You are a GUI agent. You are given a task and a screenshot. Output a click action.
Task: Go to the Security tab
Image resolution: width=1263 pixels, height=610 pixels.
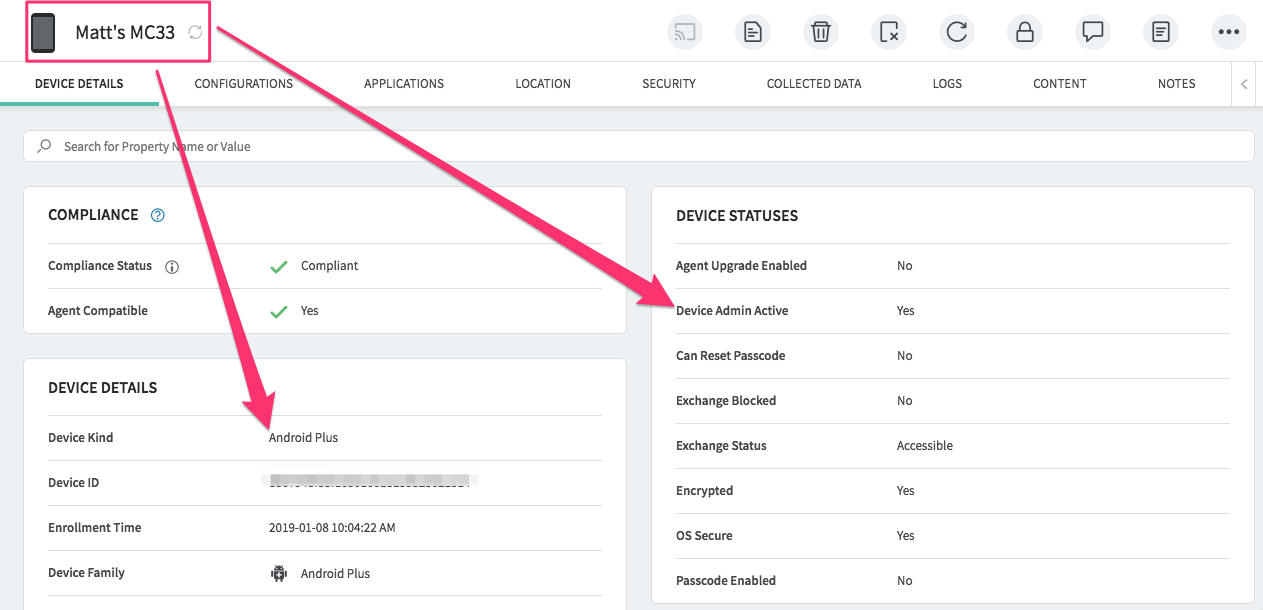click(669, 84)
